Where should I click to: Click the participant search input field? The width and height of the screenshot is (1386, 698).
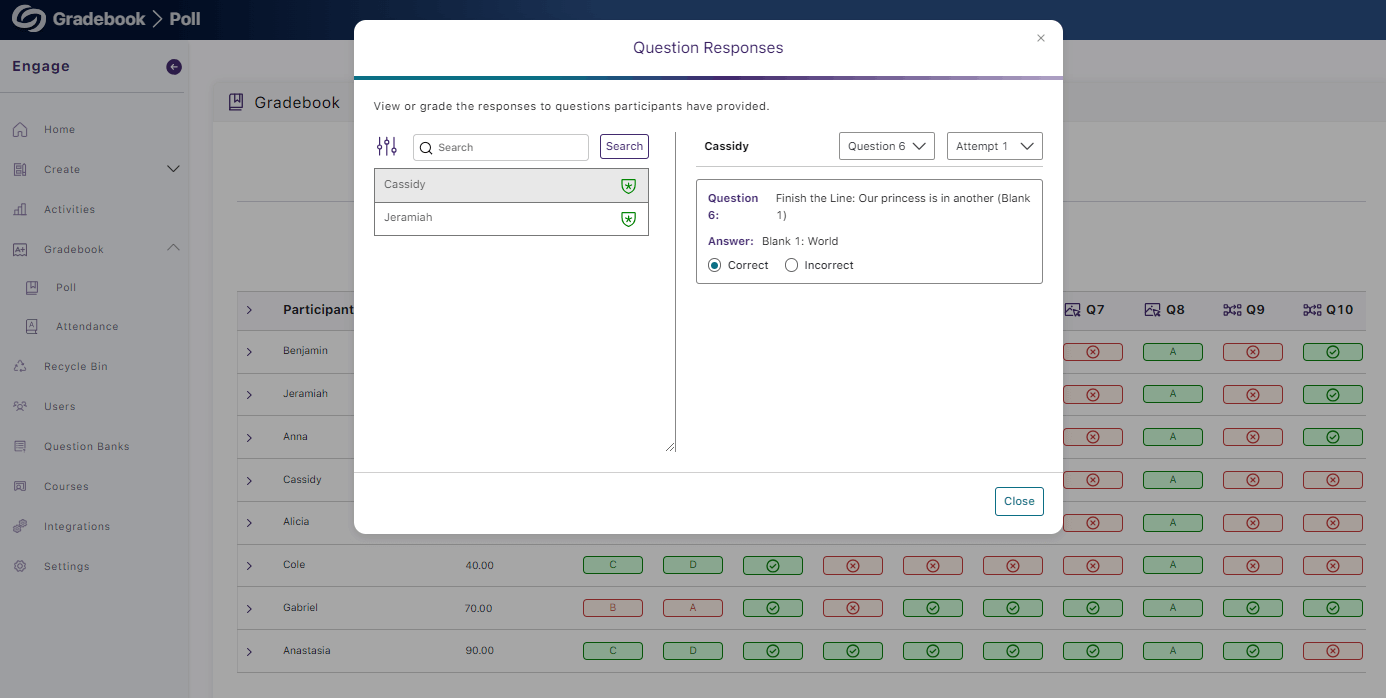501,148
